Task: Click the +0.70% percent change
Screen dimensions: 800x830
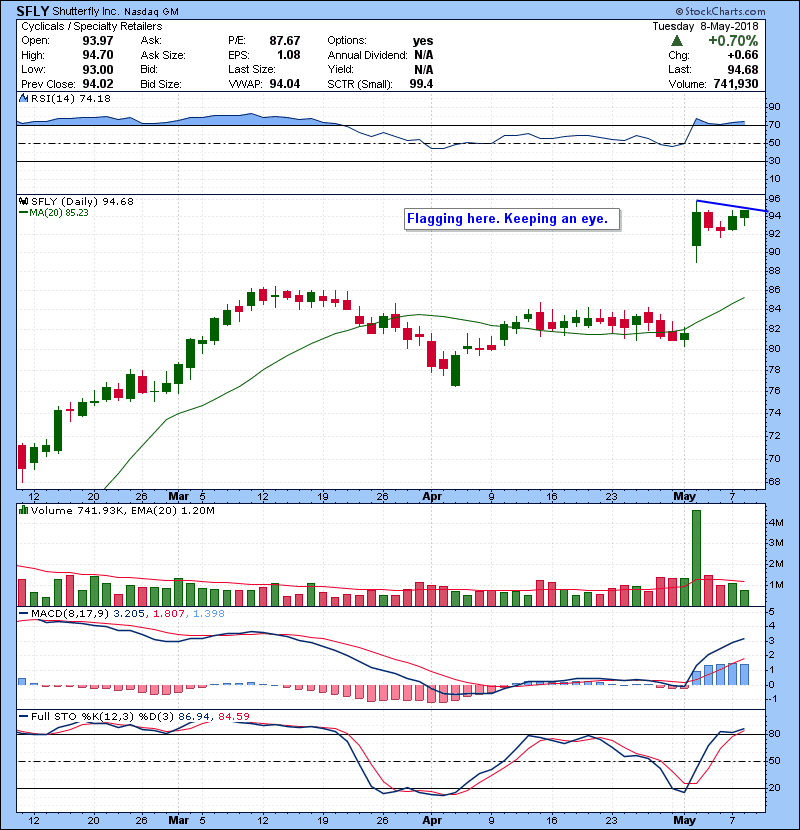Action: pos(733,41)
